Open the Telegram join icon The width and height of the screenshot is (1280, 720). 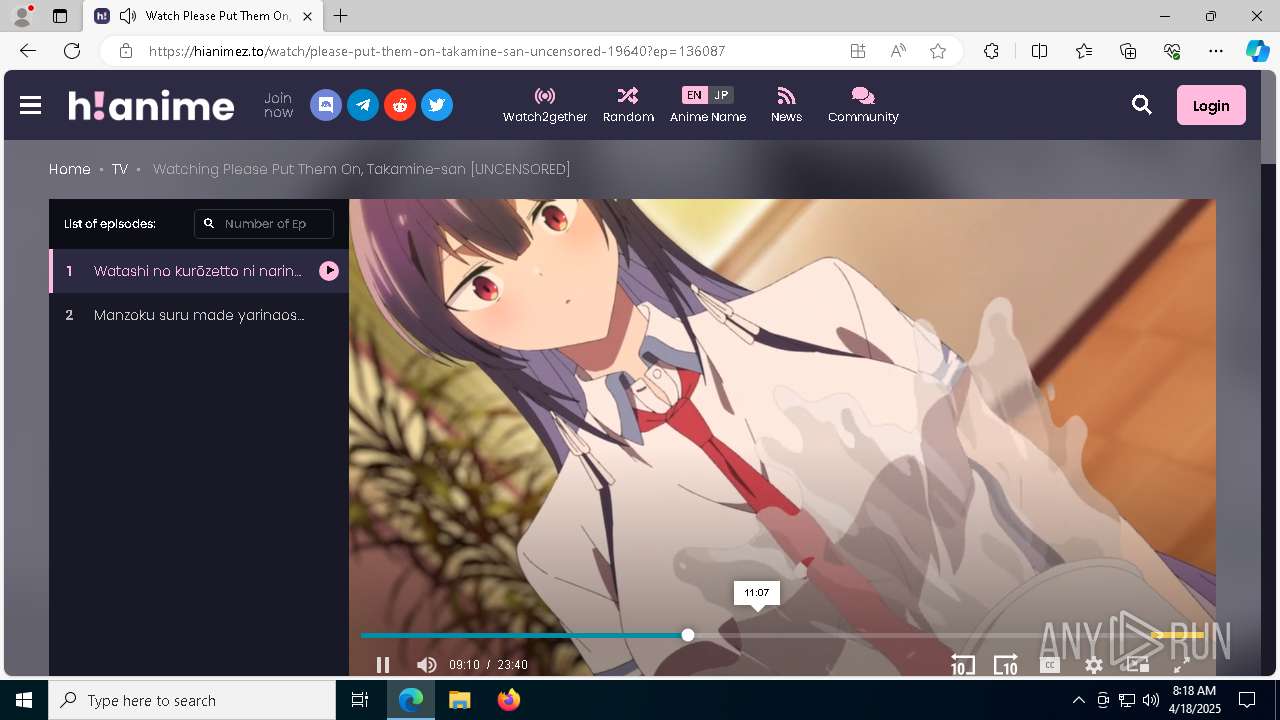point(363,105)
